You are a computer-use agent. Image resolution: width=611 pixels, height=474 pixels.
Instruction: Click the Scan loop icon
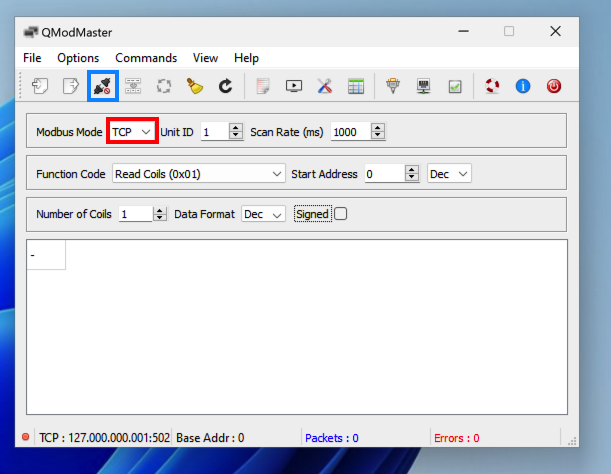[x=164, y=86]
